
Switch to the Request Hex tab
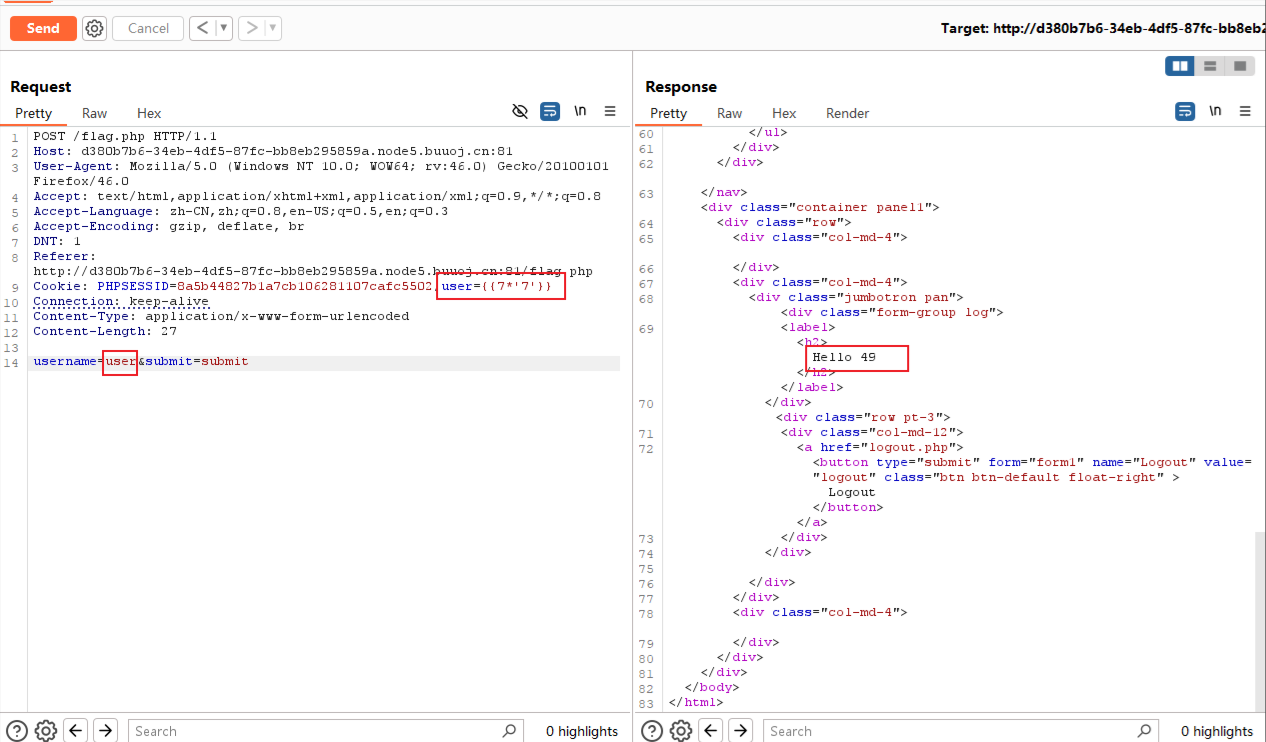[x=149, y=113]
